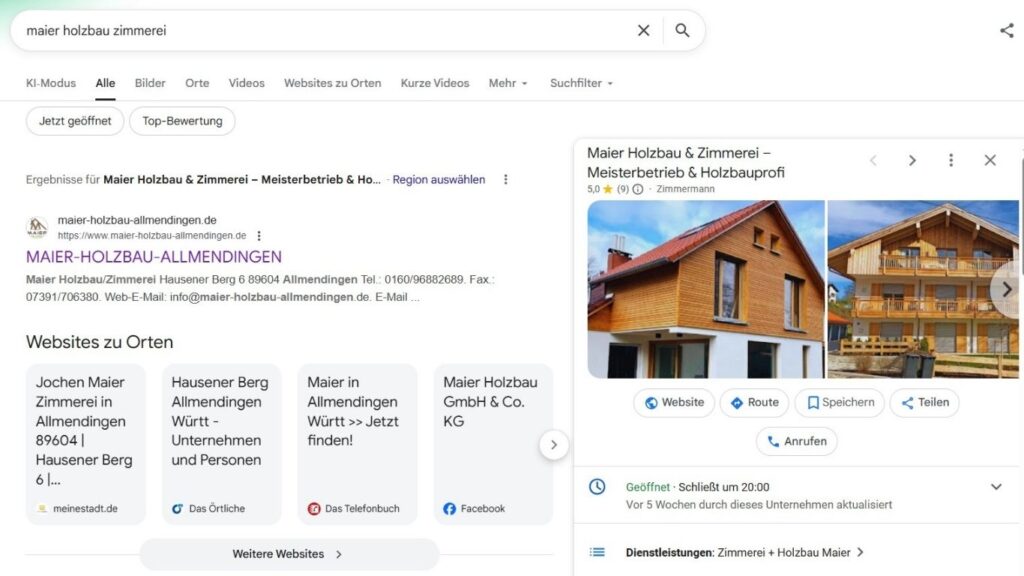Expand the opening hours chevron
Screen dimensions: 1024x576
(996, 487)
